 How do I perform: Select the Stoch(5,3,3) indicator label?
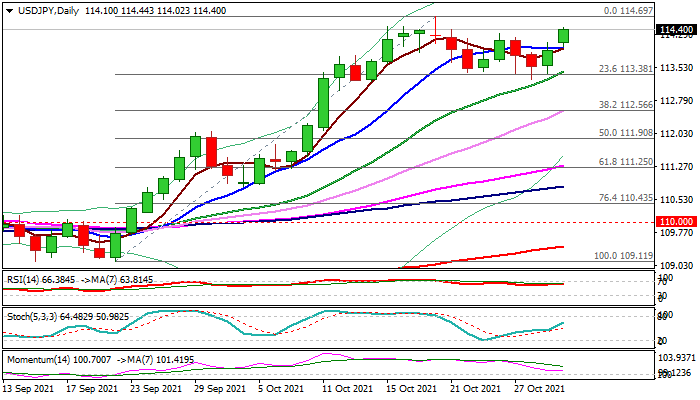tap(27, 317)
